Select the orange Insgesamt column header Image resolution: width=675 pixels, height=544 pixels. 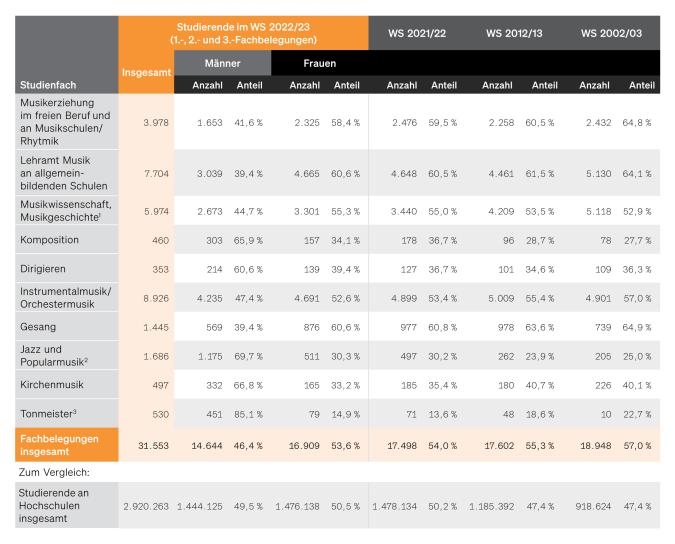coord(146,72)
